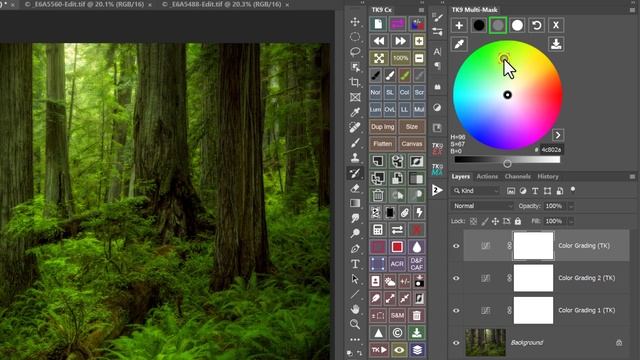Screen dimensions: 640x360
Task: Click TK9 Cx zoom-out minus icon
Action: tap(419, 58)
